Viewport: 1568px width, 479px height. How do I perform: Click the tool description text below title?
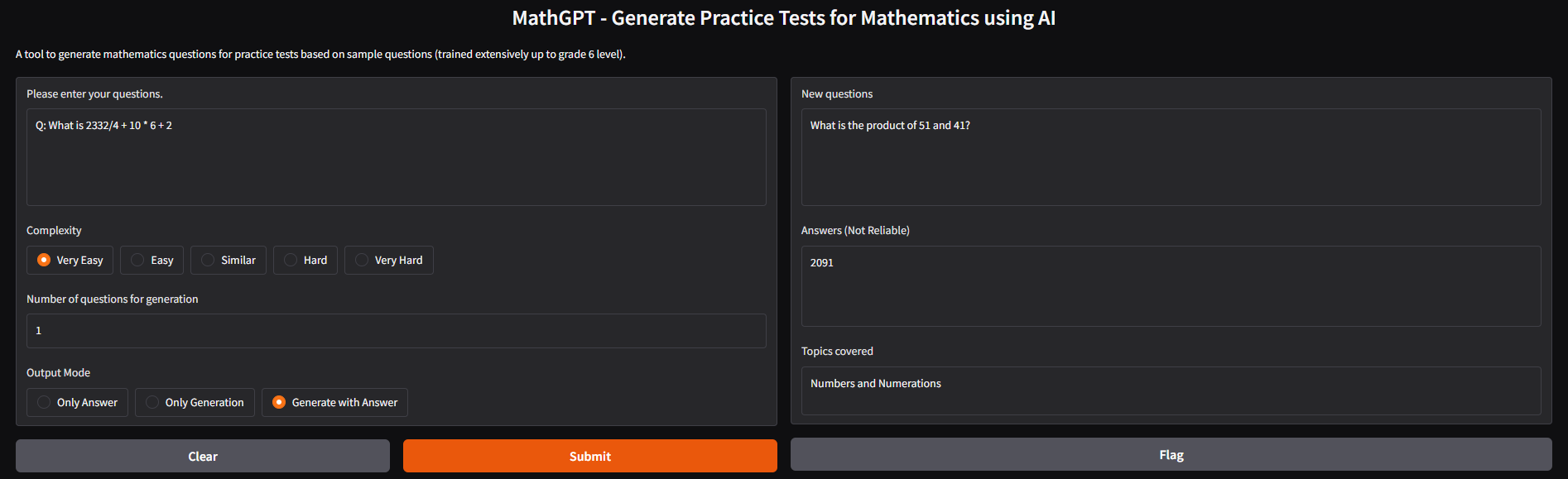tap(320, 55)
